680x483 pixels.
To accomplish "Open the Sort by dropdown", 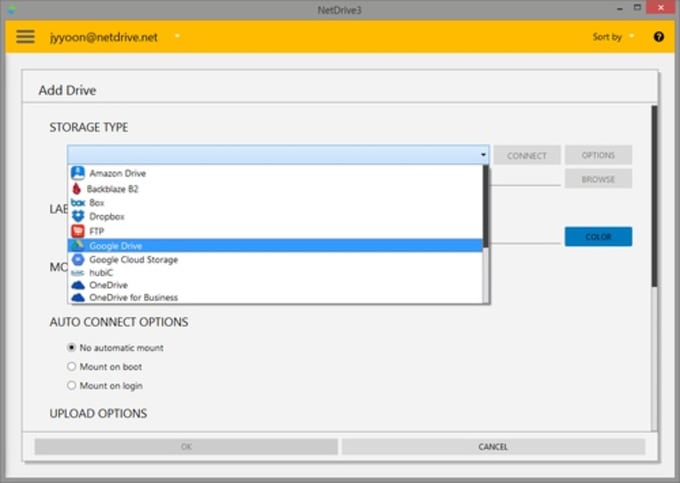I will pos(613,37).
